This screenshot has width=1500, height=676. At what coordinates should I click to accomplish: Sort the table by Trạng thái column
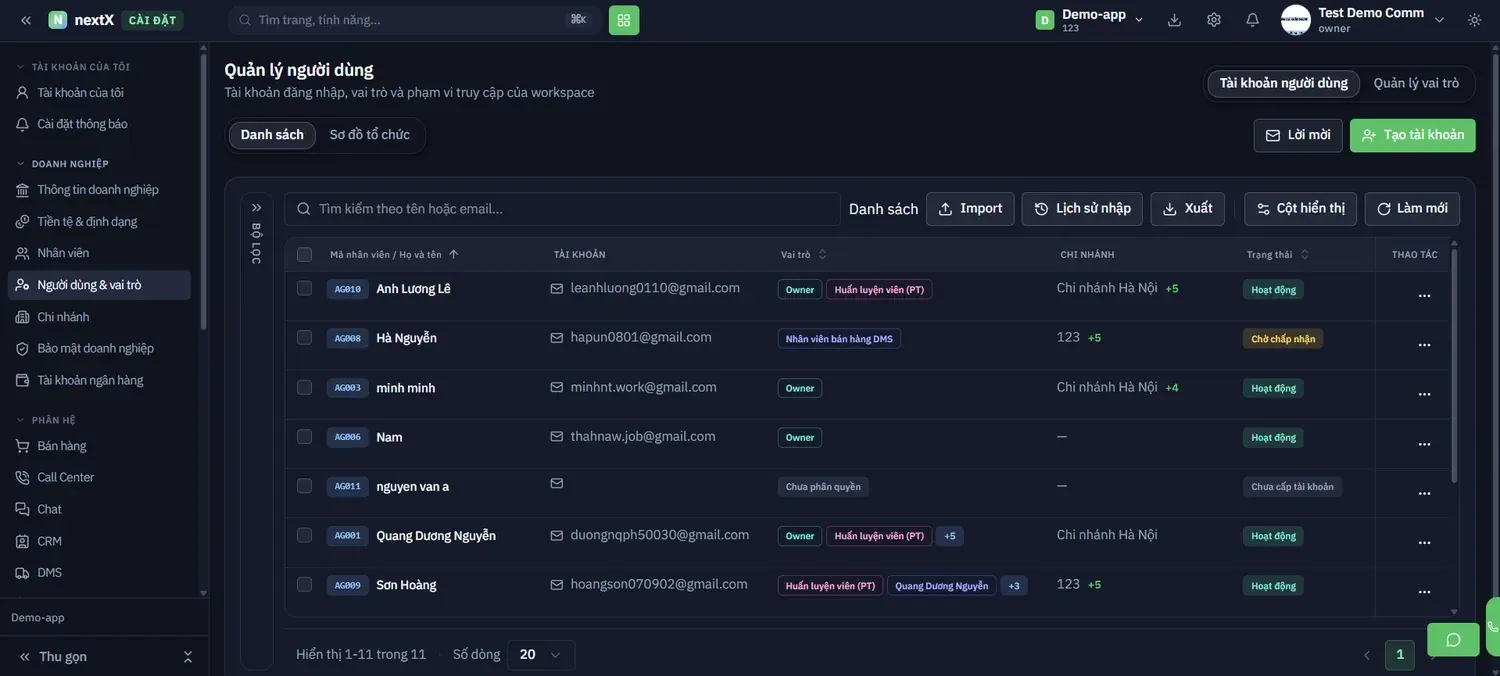pyautogui.click(x=1277, y=254)
